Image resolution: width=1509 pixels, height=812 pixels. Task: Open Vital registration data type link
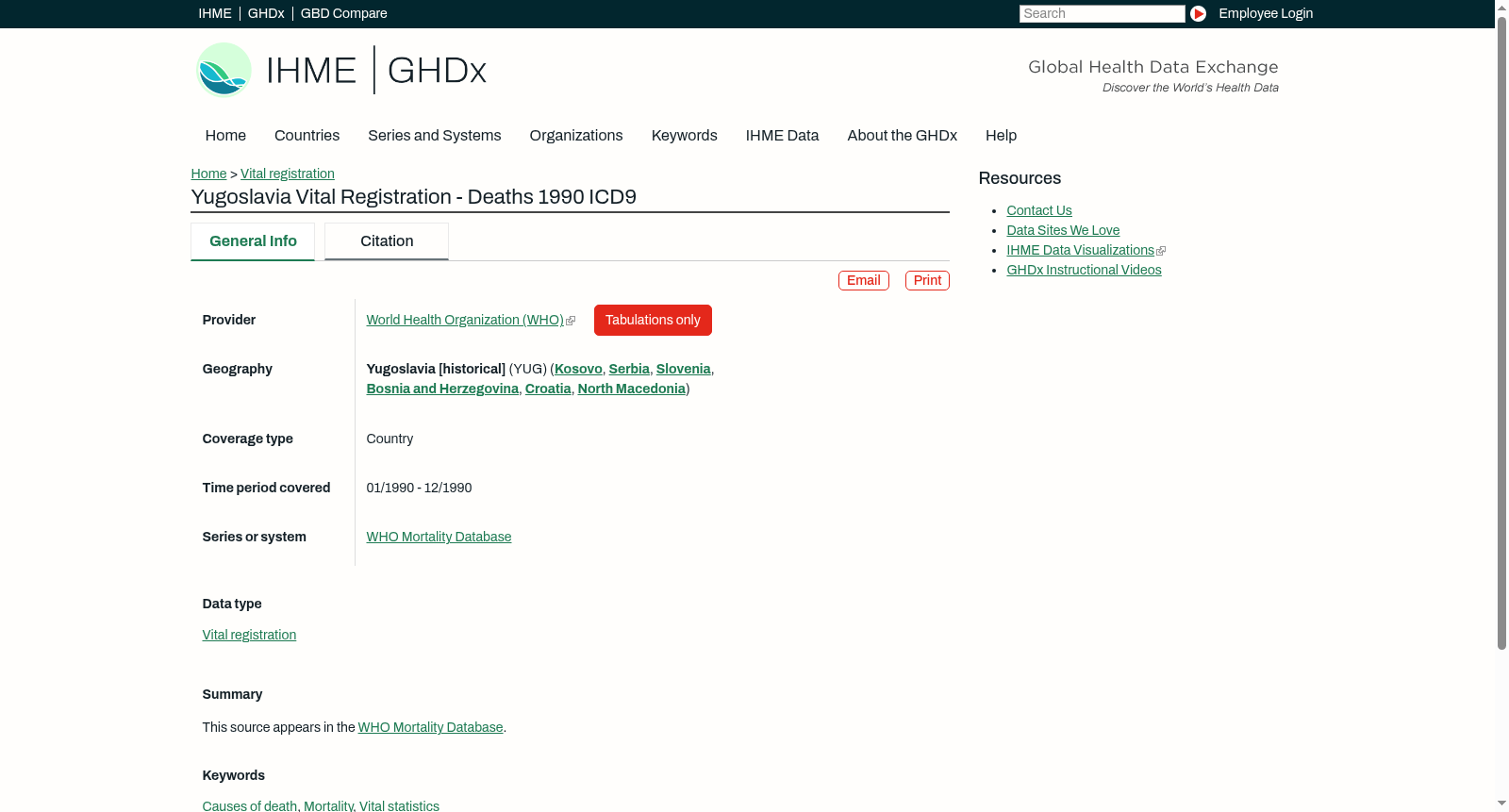[x=249, y=636]
